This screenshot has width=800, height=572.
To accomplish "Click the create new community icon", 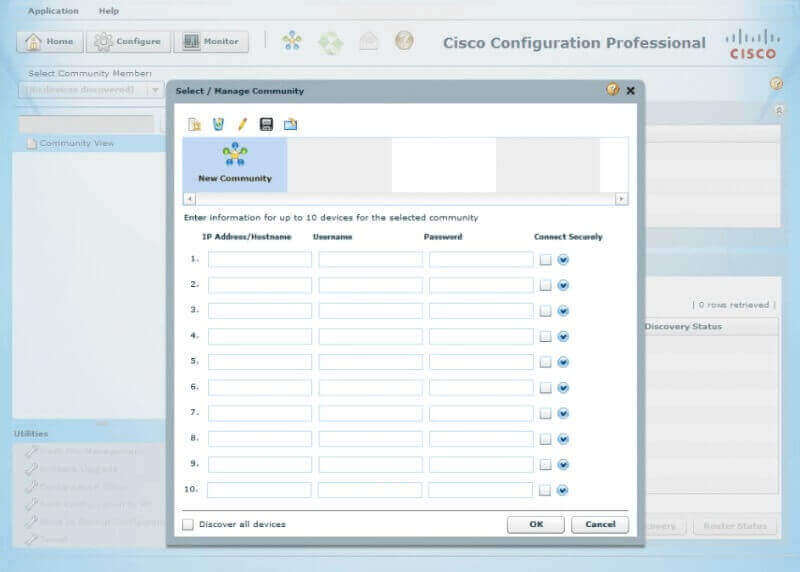I will 194,124.
